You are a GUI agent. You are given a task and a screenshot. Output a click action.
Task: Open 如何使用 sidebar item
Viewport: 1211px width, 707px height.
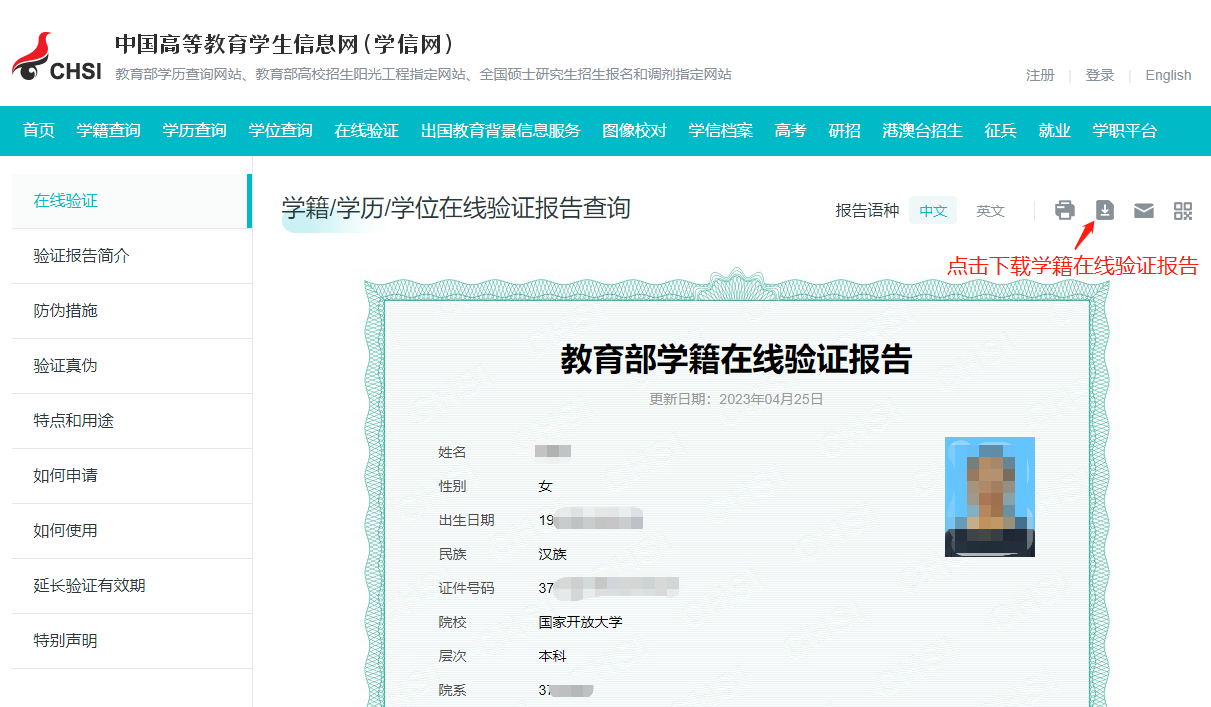click(x=130, y=531)
